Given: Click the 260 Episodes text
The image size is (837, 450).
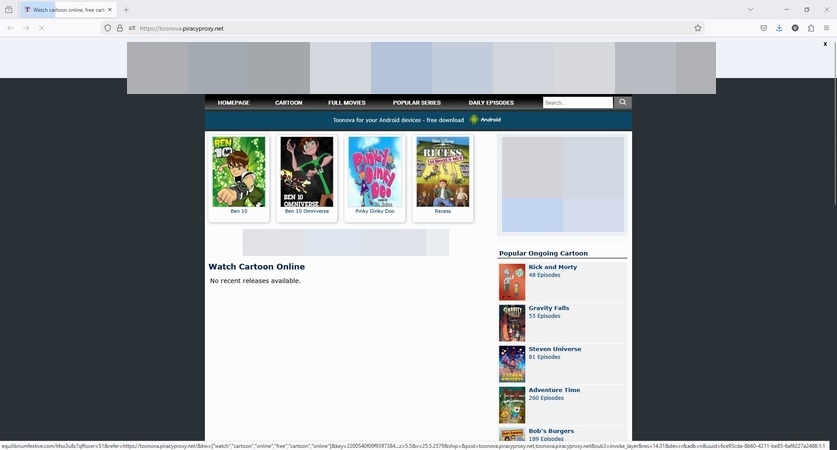Looking at the screenshot, I should [546, 398].
